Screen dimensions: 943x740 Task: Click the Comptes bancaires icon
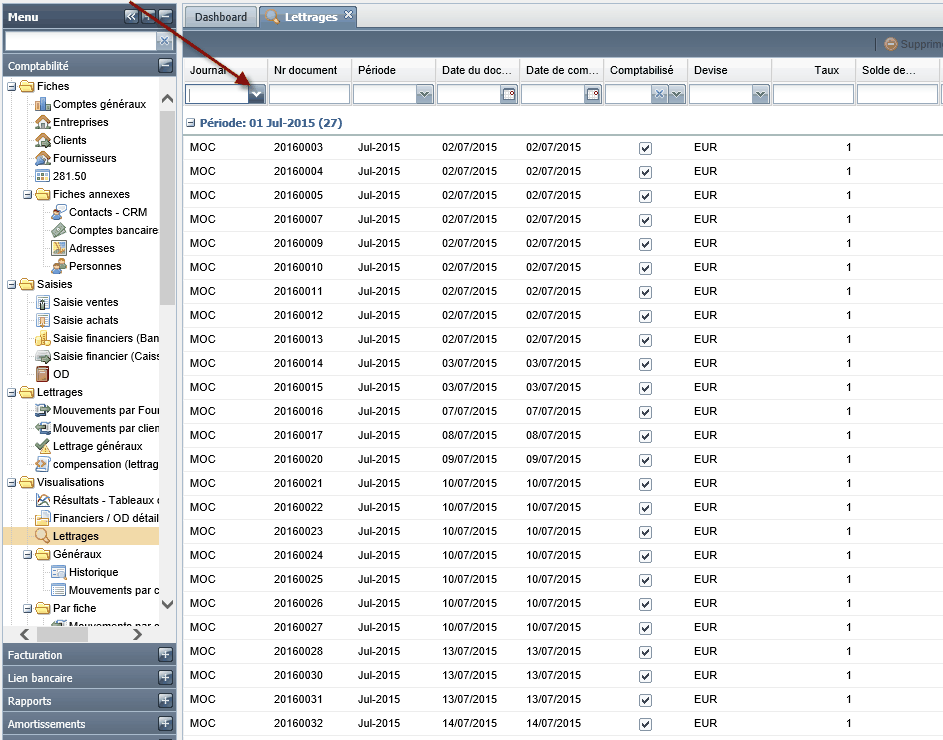tap(59, 230)
